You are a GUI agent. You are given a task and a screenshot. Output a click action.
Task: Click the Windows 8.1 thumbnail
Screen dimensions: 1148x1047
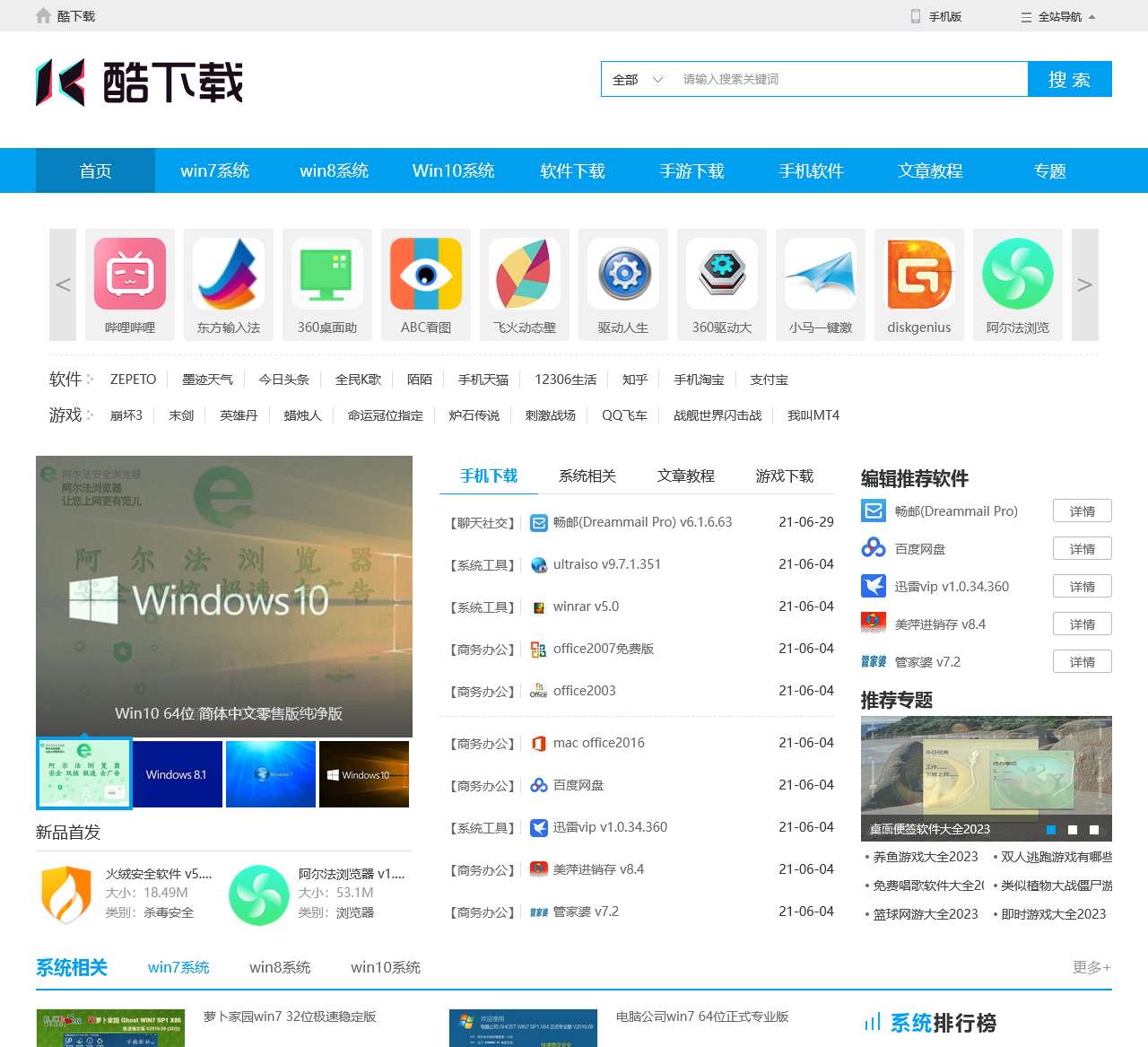pos(177,773)
